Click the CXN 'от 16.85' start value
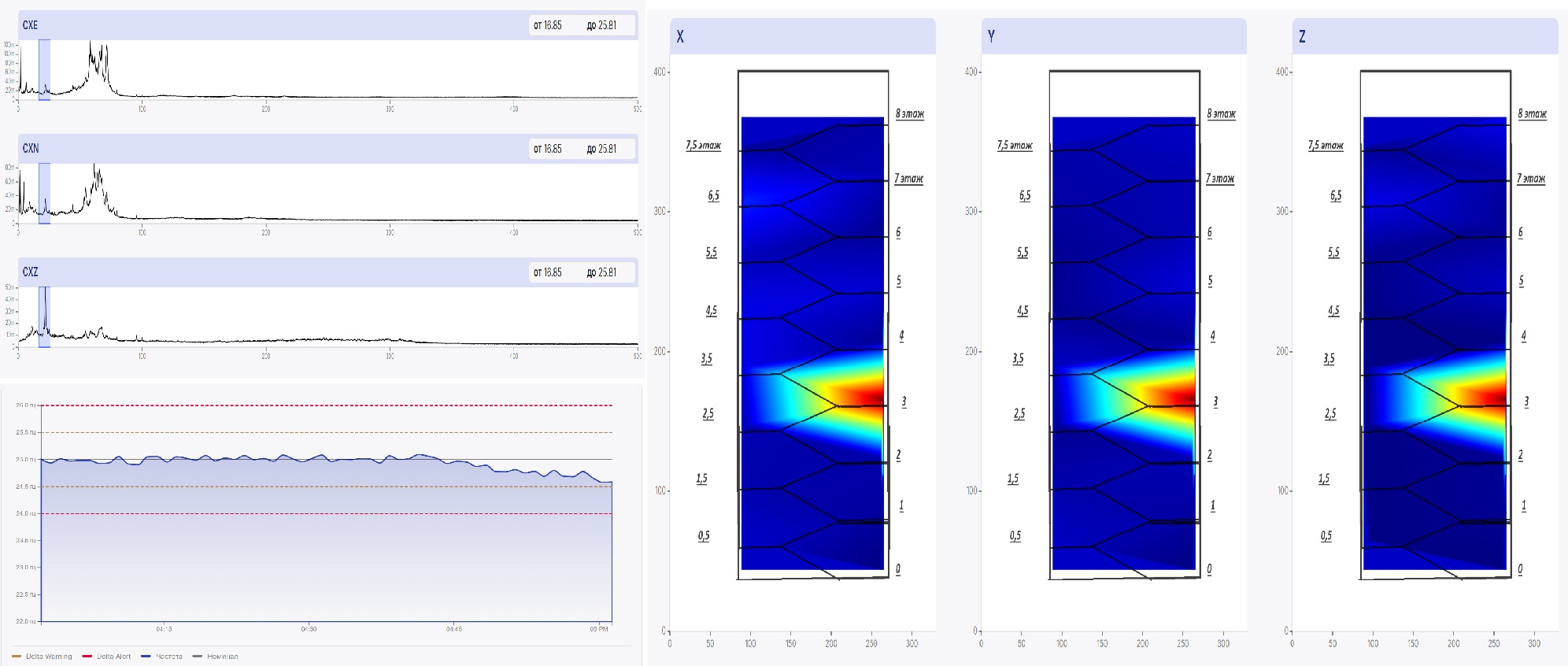Viewport: 1568px width, 666px height. click(x=549, y=149)
